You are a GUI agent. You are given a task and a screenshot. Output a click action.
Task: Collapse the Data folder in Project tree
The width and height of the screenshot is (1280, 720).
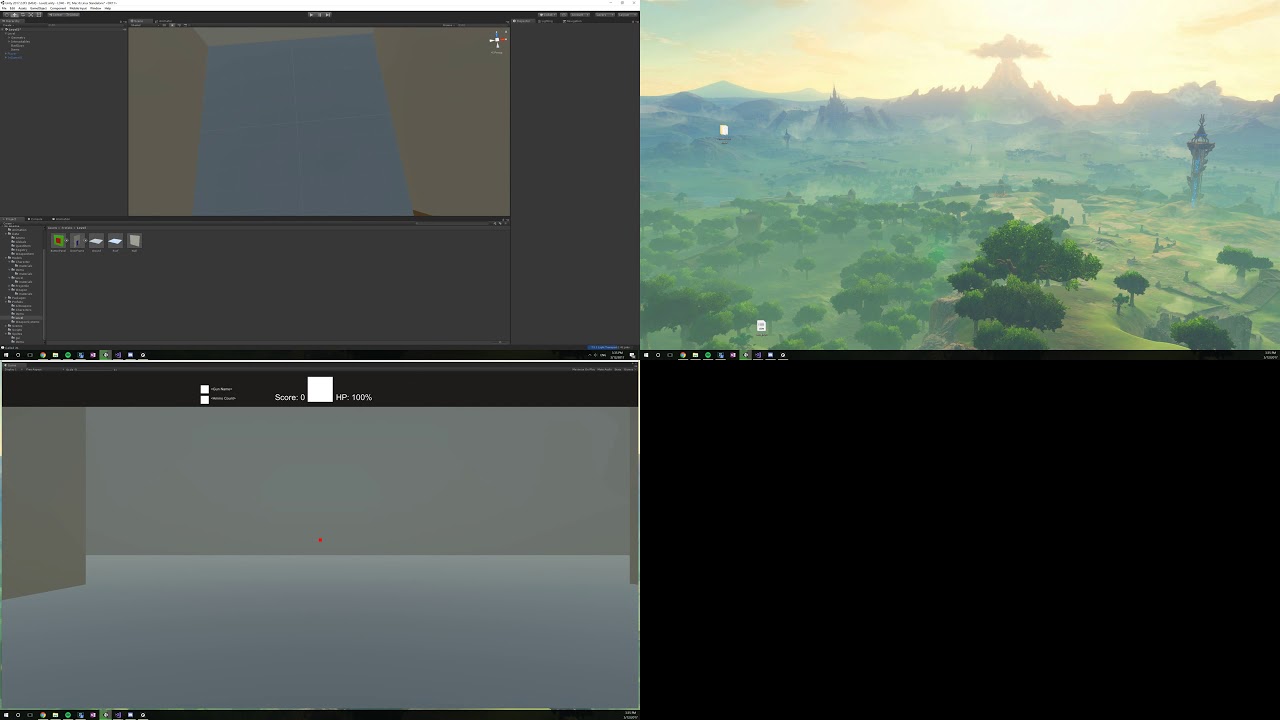(x=6, y=234)
